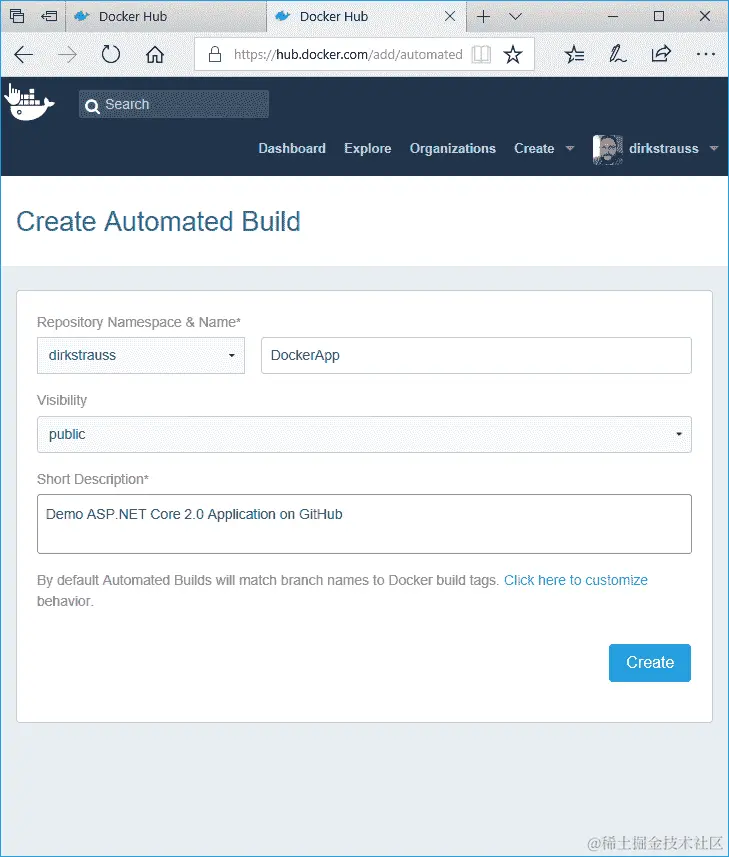729x857 pixels.
Task: Open Organizations
Action: [452, 149]
